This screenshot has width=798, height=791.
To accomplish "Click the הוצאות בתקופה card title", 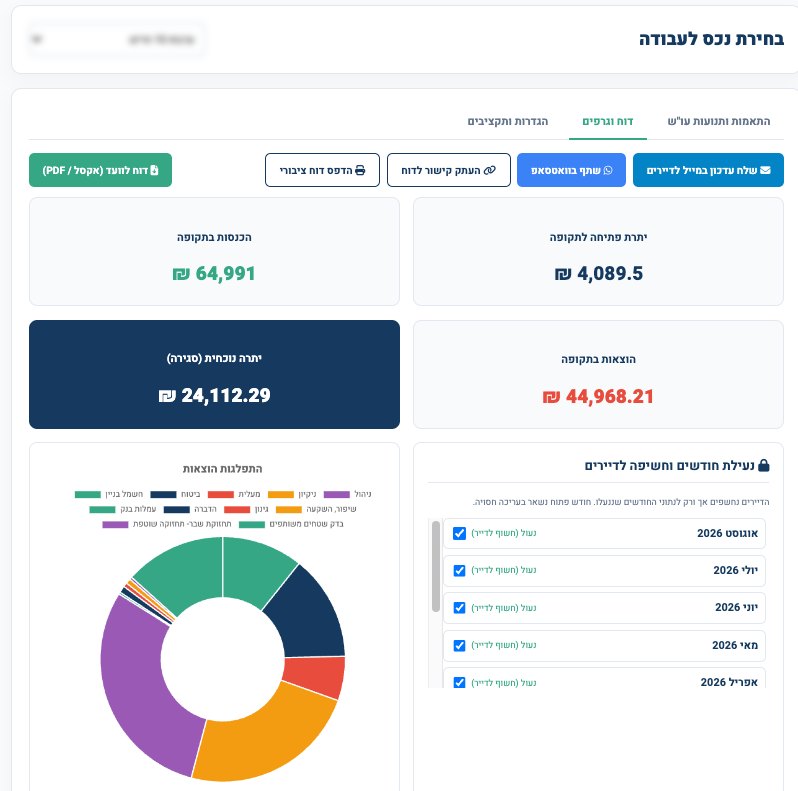I will [598, 359].
